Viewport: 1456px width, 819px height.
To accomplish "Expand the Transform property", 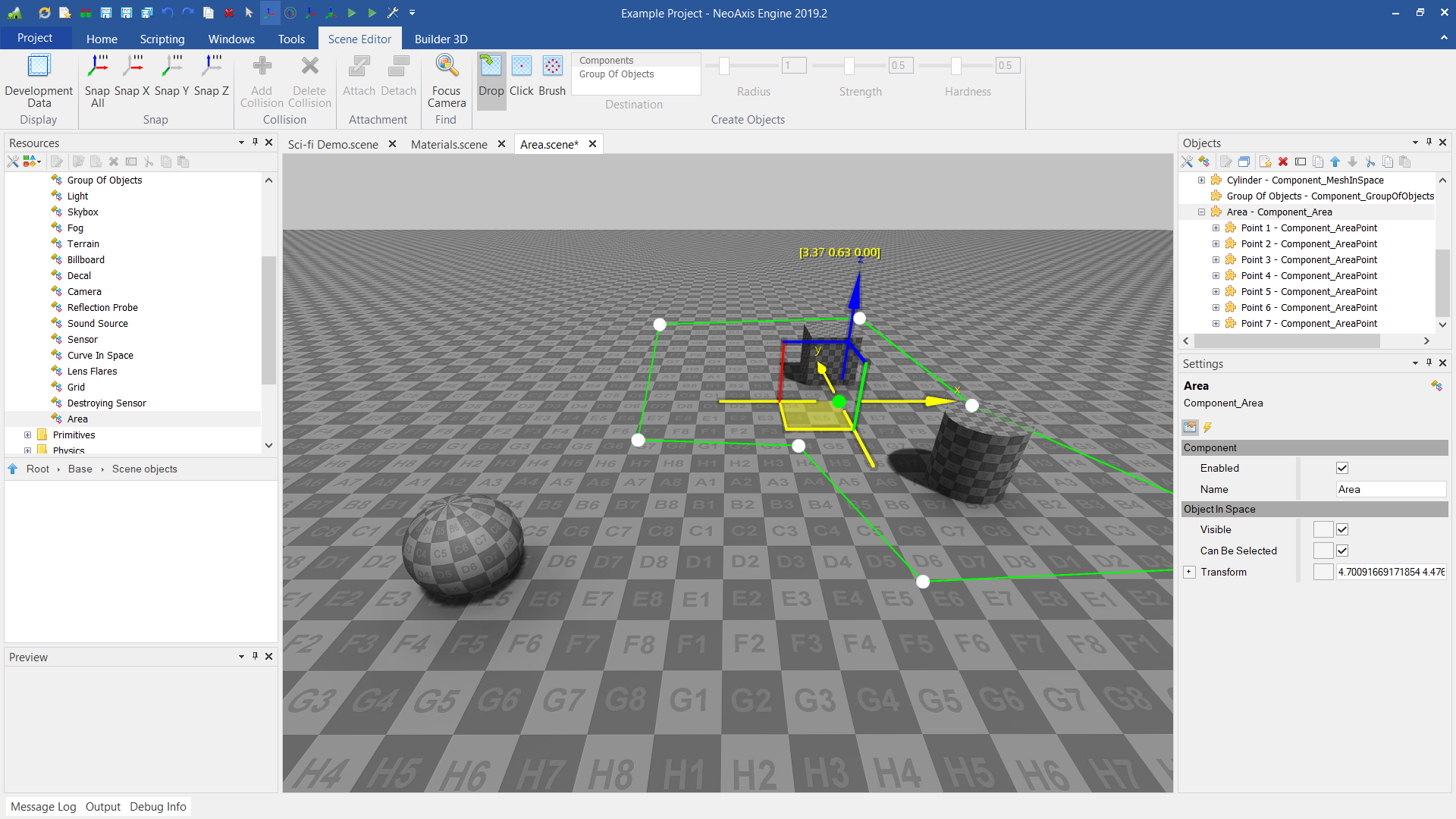I will coord(1189,572).
